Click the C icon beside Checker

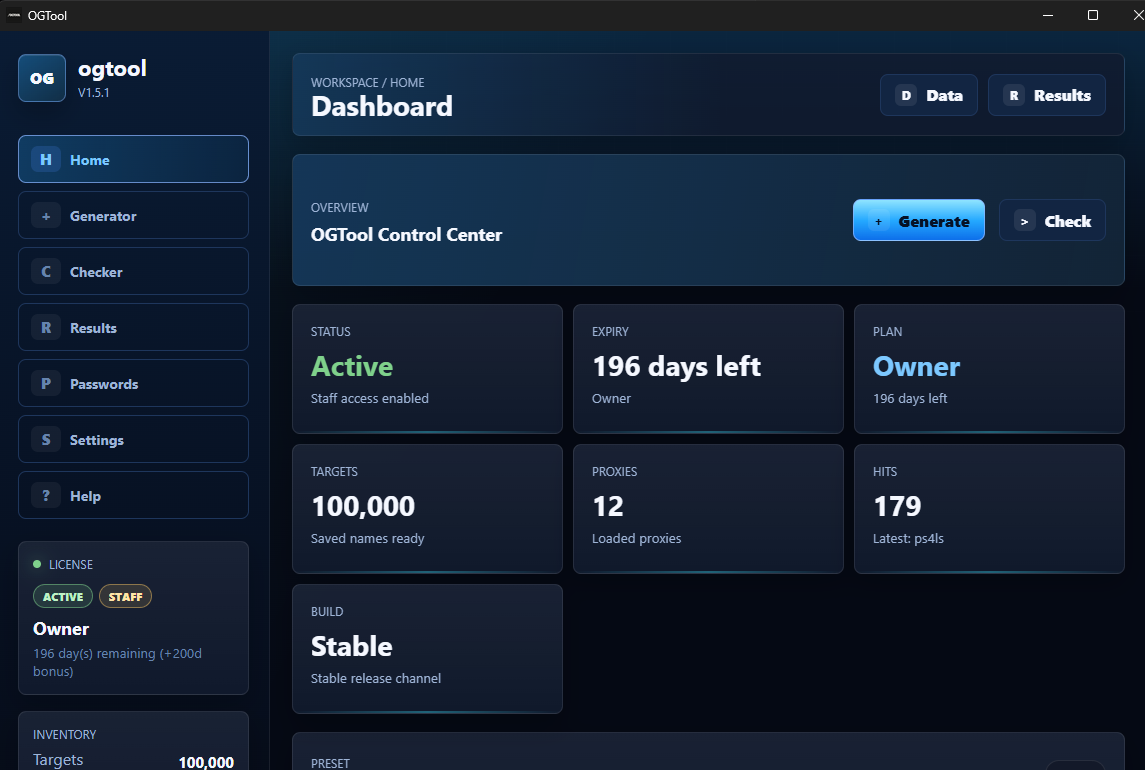(46, 272)
